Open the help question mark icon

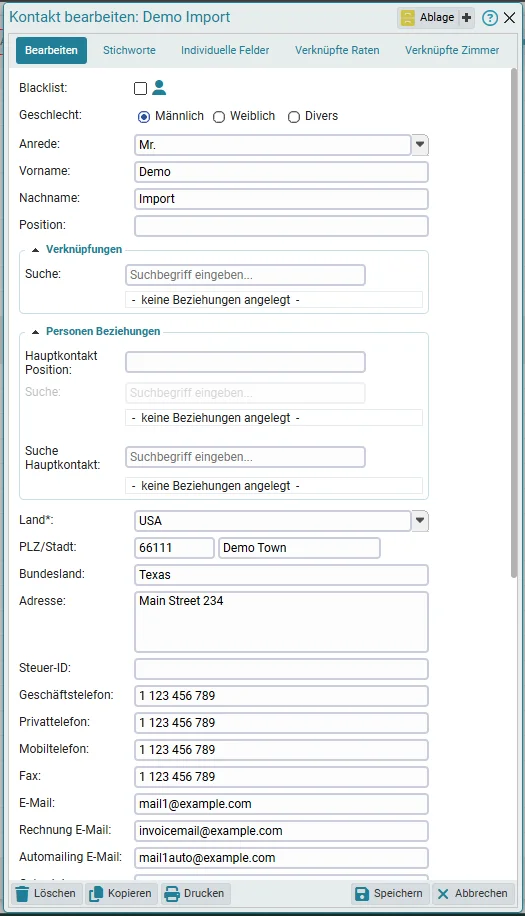tap(490, 18)
